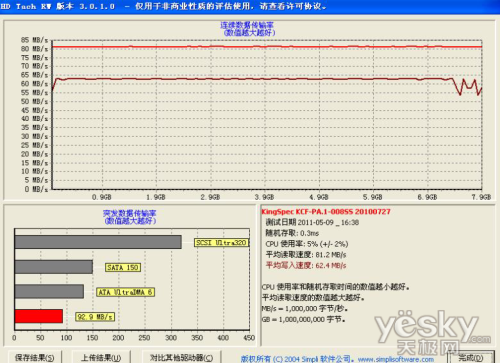The height and width of the screenshot is (363, 500).
Task: Select the gray SCSI Ultra320 bar
Action: 98,242
